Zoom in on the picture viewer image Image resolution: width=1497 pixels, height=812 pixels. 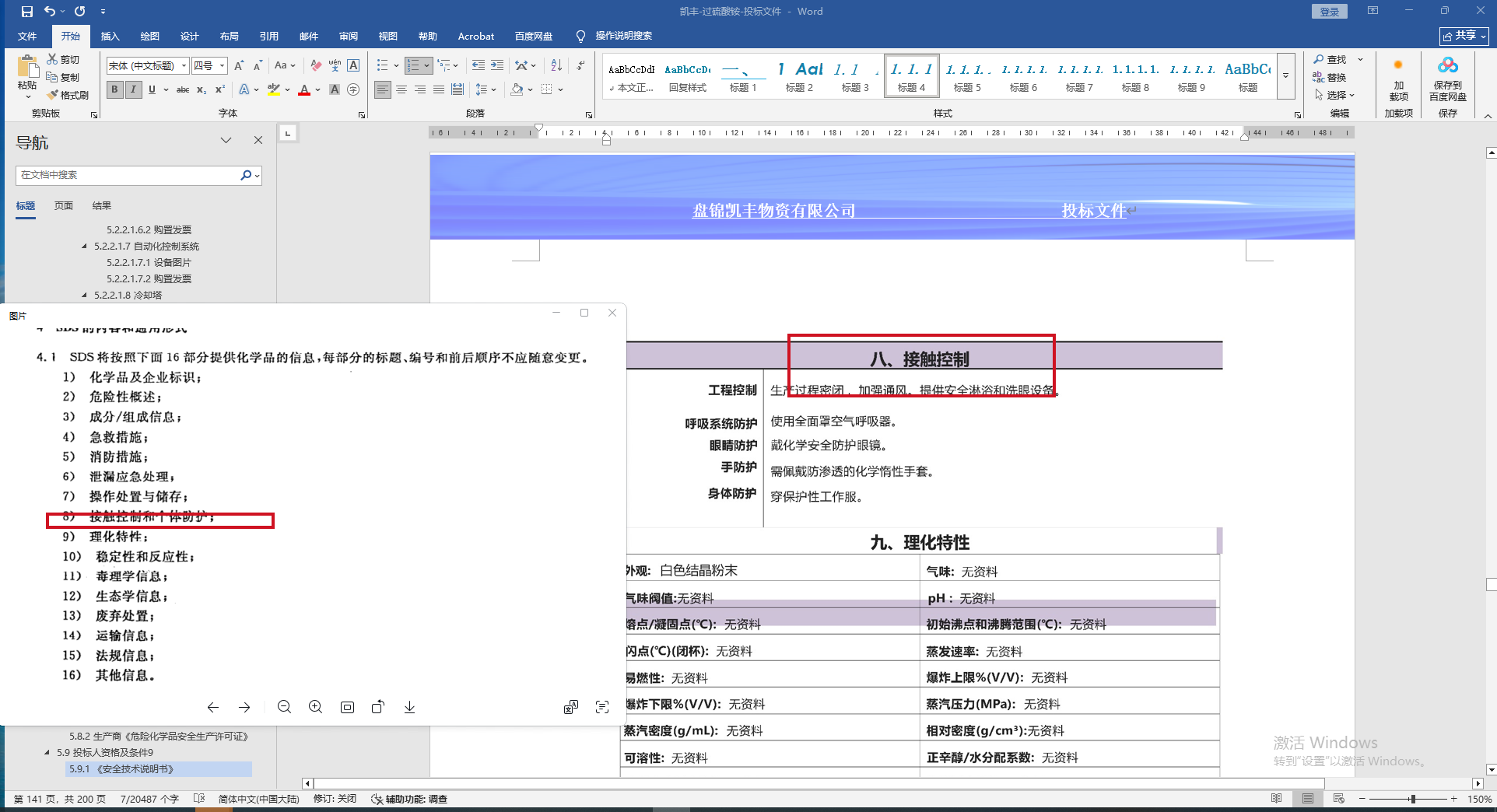point(315,707)
